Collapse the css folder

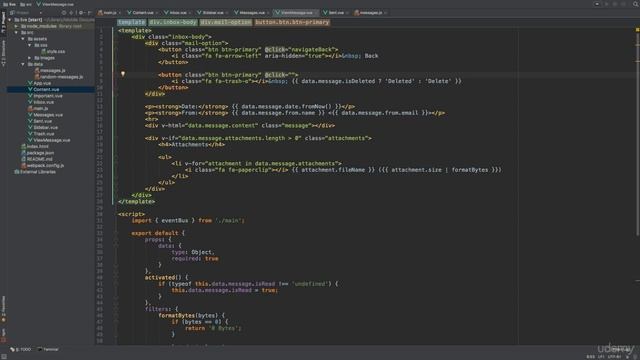click(29, 45)
